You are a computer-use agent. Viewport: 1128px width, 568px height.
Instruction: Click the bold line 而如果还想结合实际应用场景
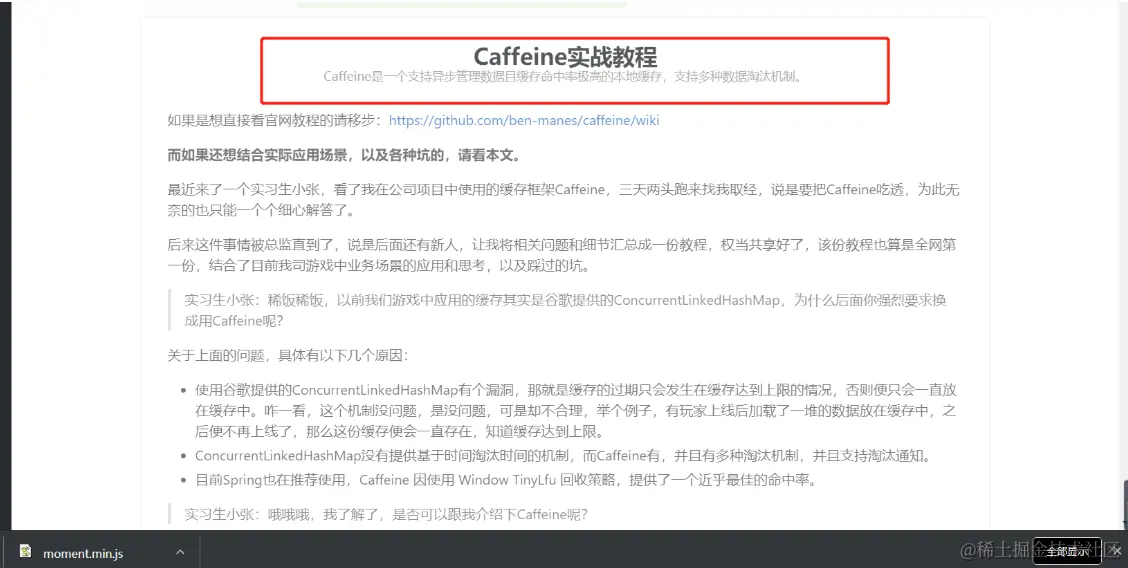[344, 155]
